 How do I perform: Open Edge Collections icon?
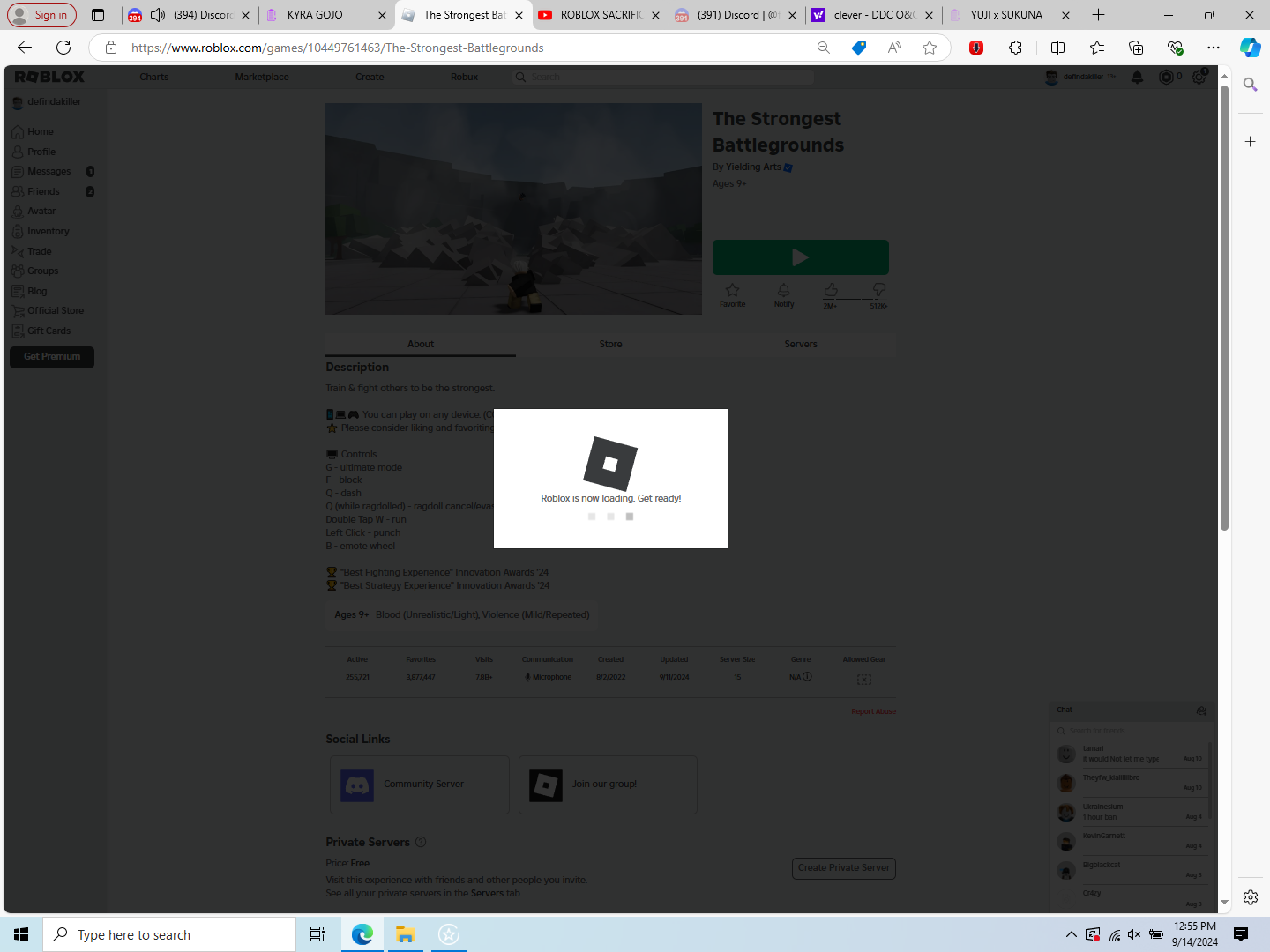point(1136,48)
